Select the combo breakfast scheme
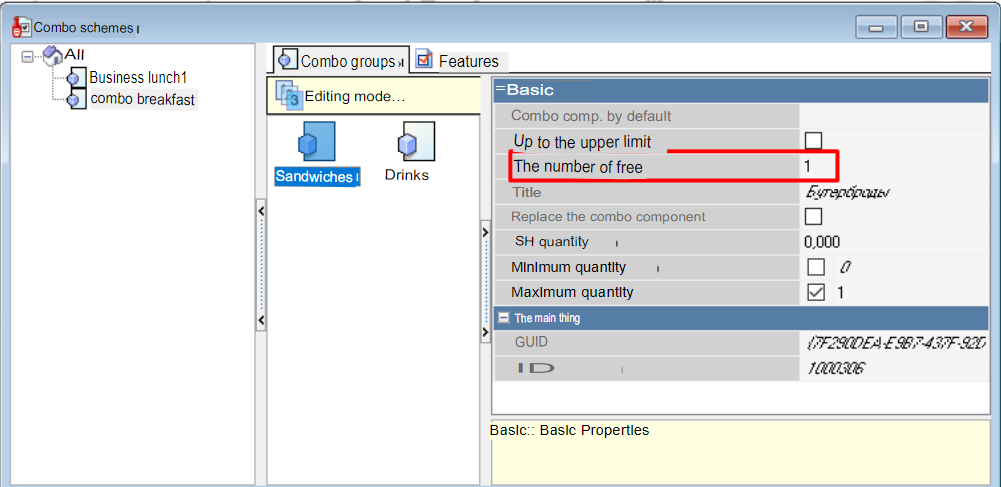Screen dimensions: 1001x487 (x=142, y=99)
